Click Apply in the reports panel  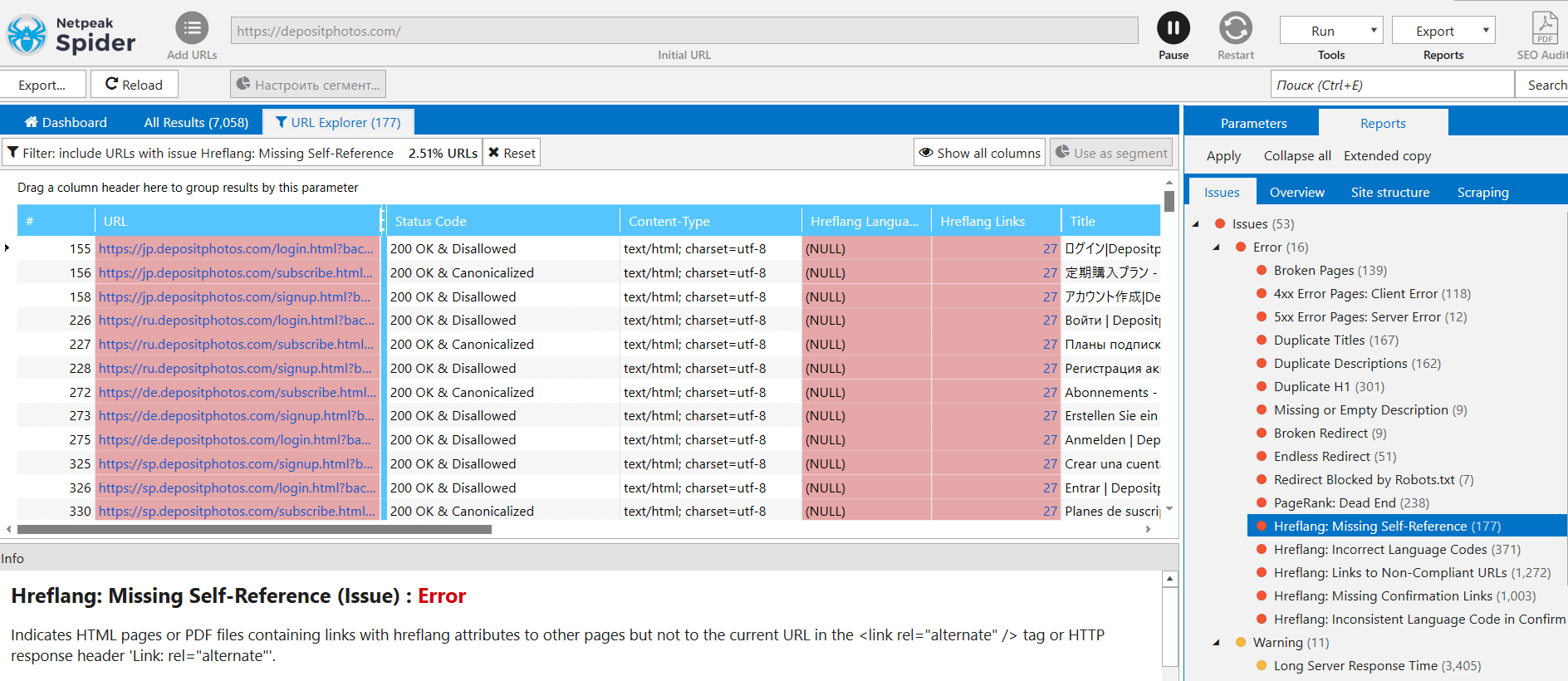click(x=1223, y=155)
